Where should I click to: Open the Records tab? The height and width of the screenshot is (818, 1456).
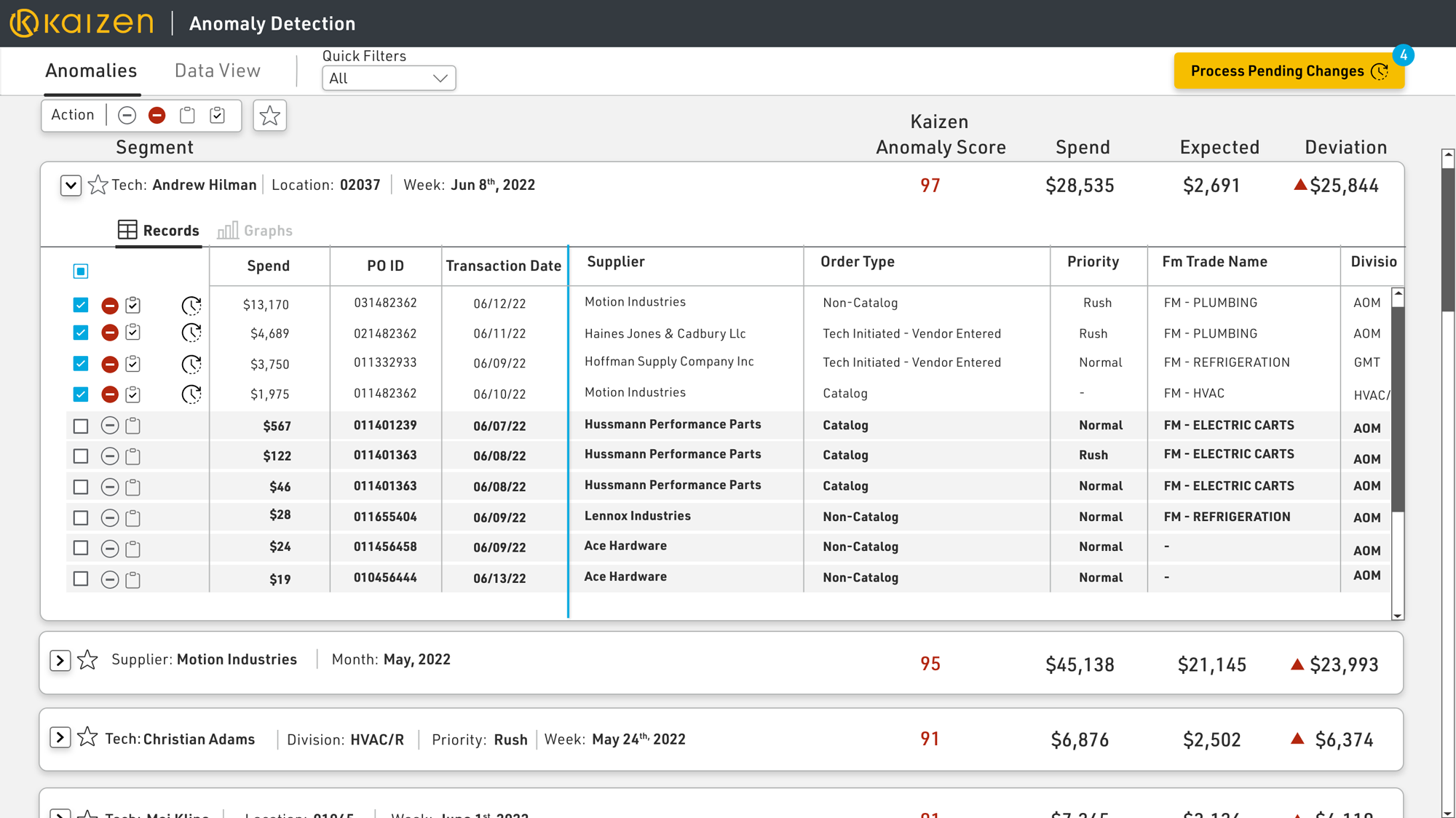click(159, 231)
